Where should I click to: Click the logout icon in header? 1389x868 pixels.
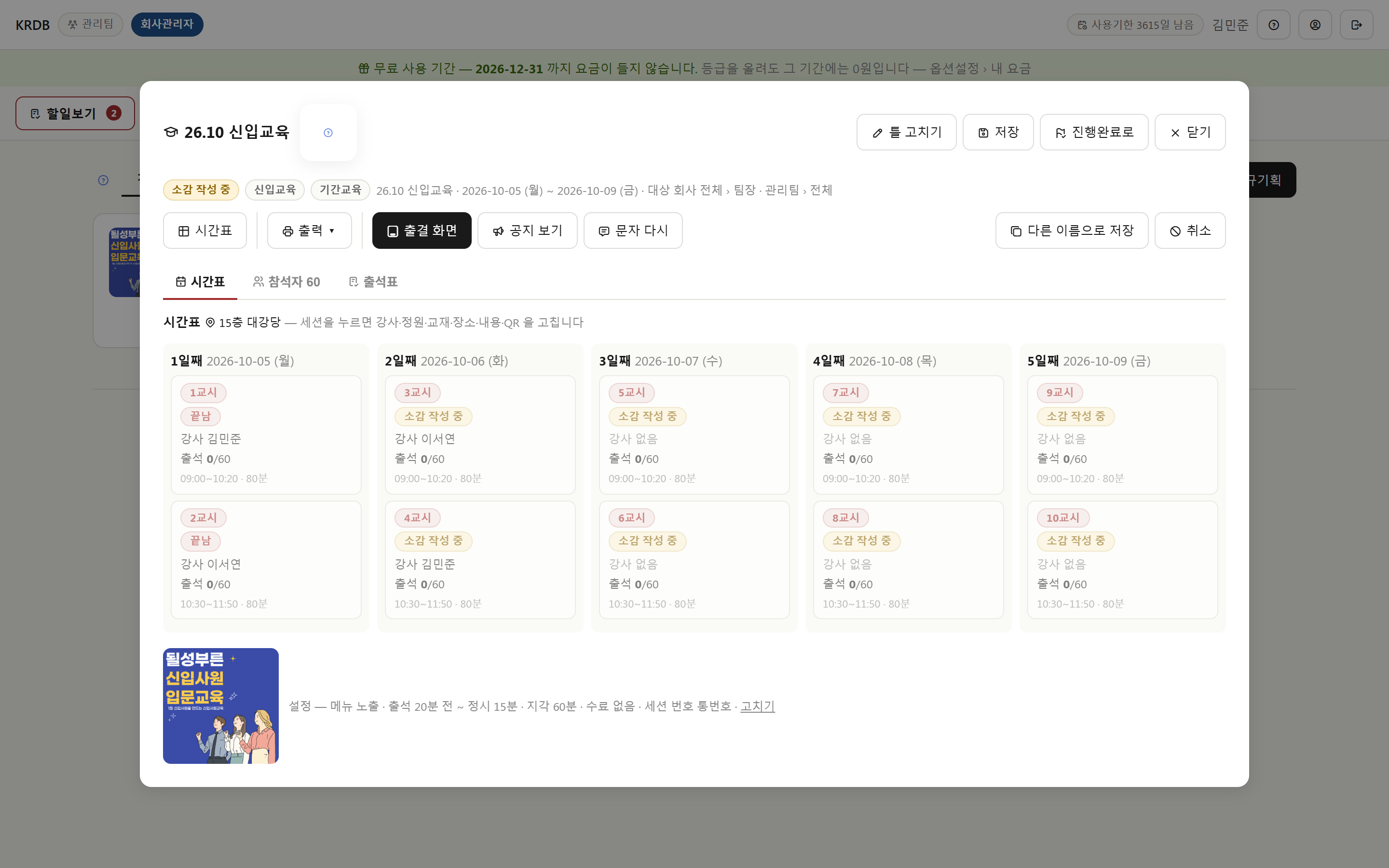[x=1356, y=25]
